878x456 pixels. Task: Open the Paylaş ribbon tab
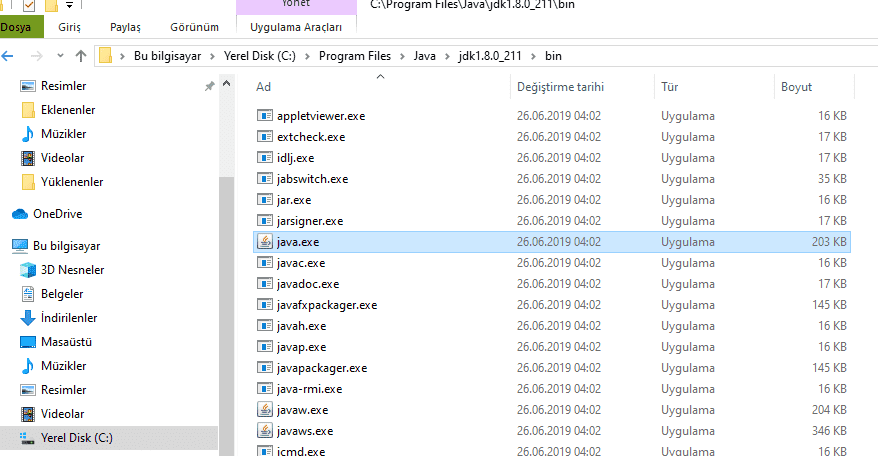pos(125,27)
